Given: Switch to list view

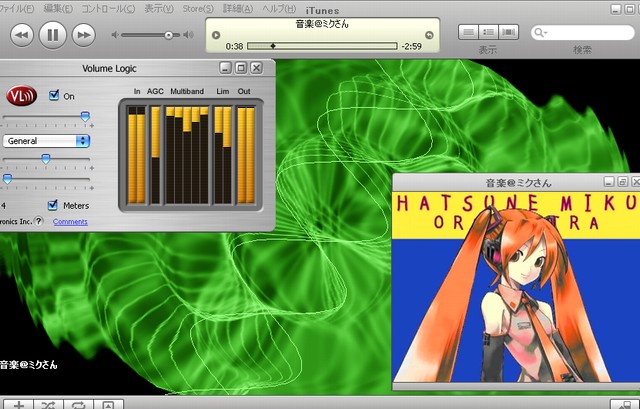Looking at the screenshot, I should tap(468, 32).
